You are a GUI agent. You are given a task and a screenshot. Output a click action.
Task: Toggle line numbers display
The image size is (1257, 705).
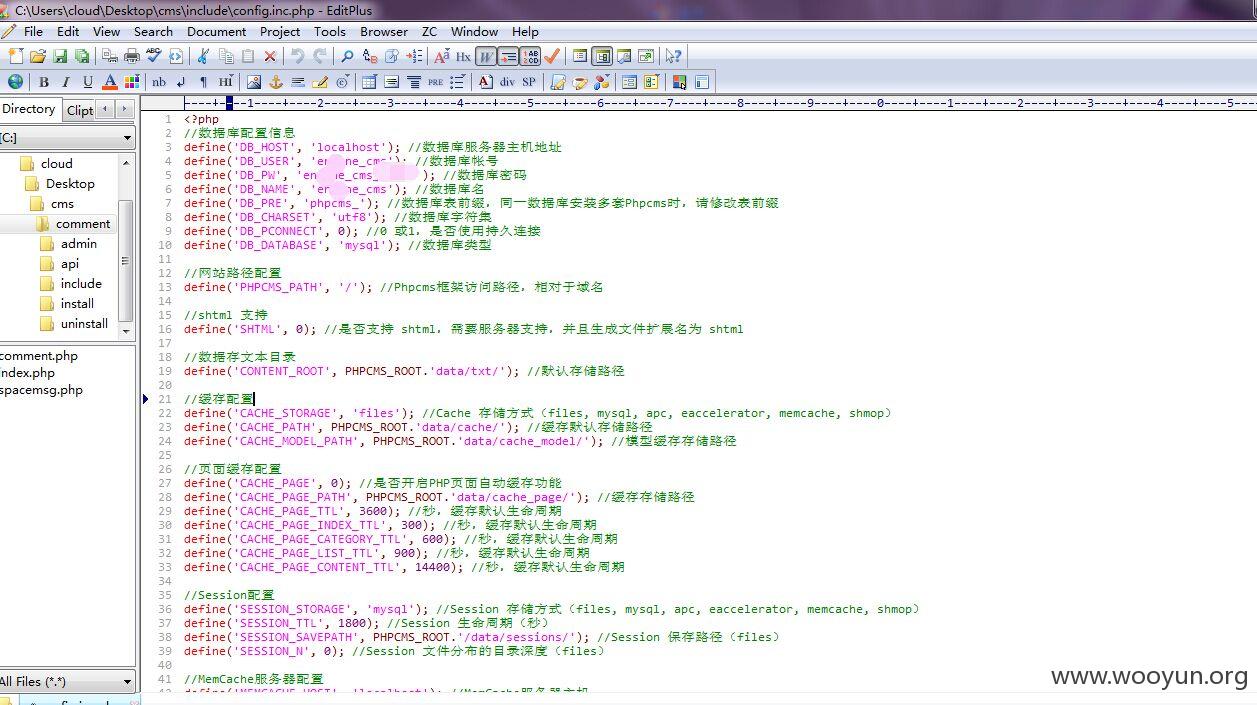(530, 56)
